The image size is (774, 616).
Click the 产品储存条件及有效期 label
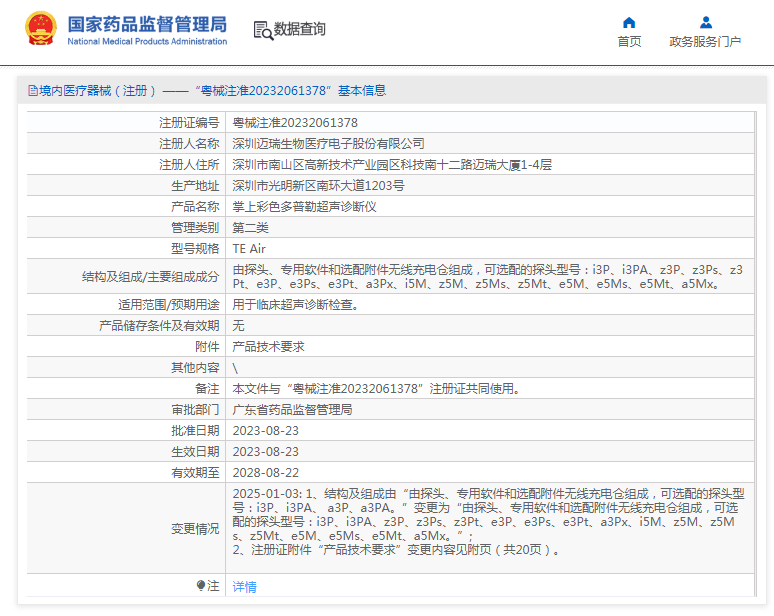(x=159, y=325)
